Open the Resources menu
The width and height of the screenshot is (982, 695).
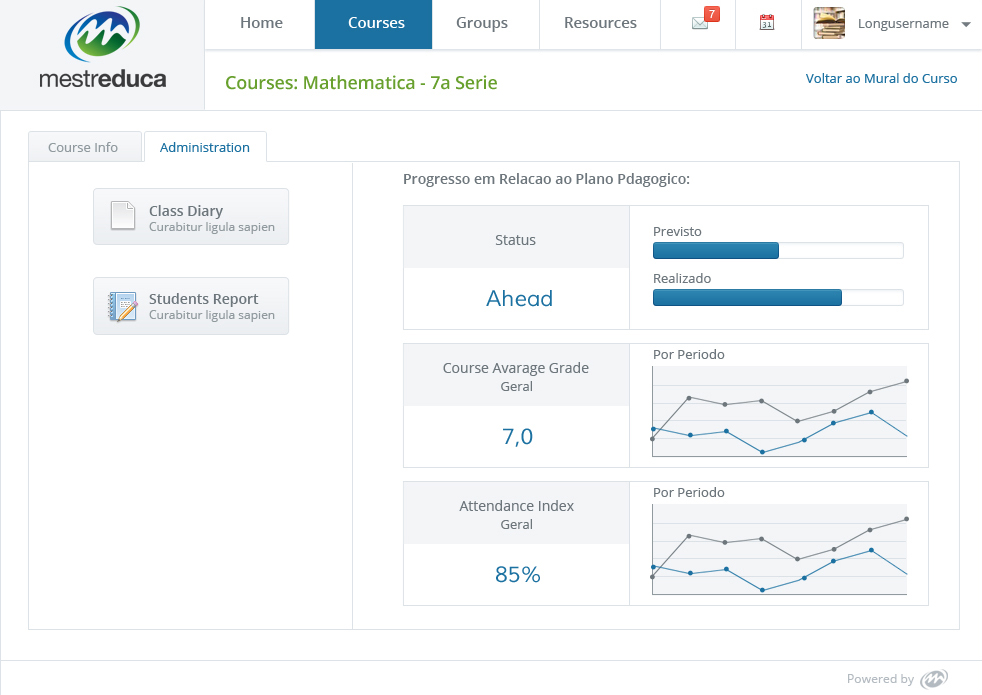pos(600,23)
